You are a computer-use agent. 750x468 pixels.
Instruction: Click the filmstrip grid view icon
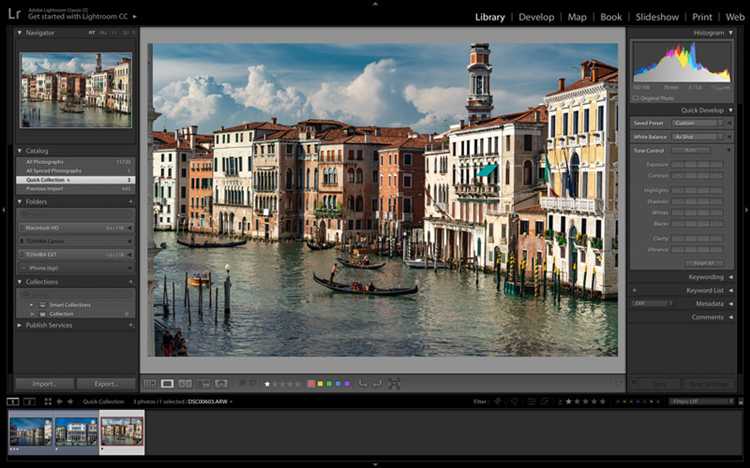[48, 401]
